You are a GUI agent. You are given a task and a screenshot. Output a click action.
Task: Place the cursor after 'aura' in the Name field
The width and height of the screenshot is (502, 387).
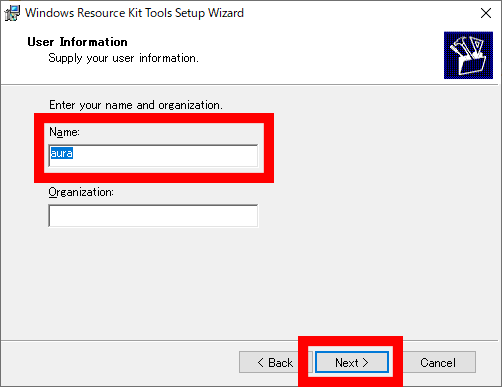click(75, 154)
